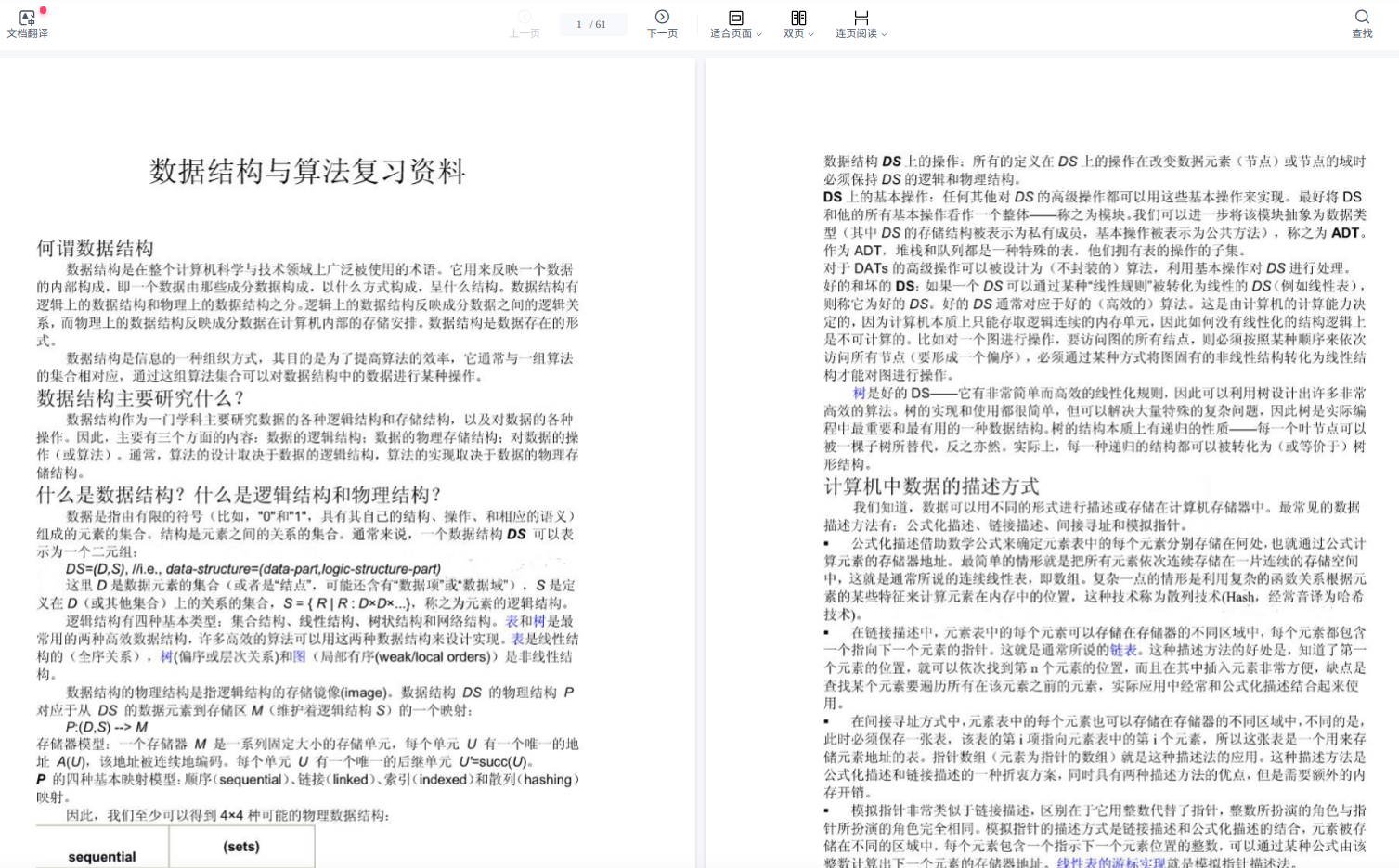Viewport: 1399px width, 868px height.
Task: Open the 文档翻译 document translation tool
Action: click(x=27, y=23)
